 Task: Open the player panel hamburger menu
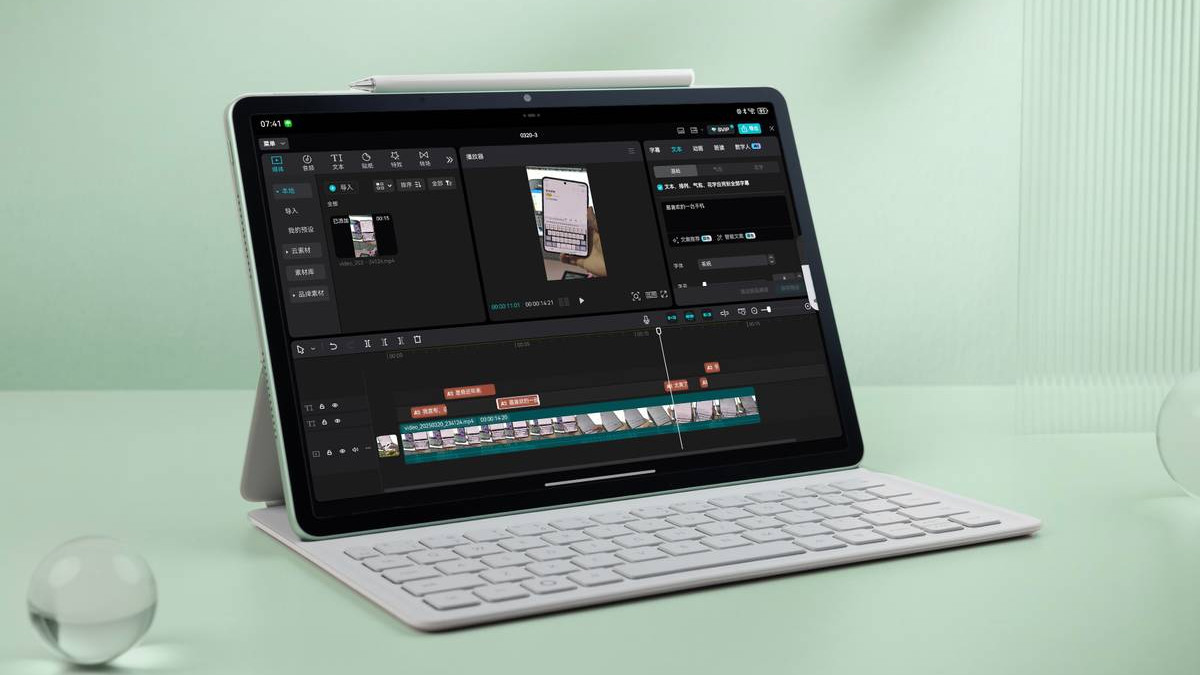[631, 151]
